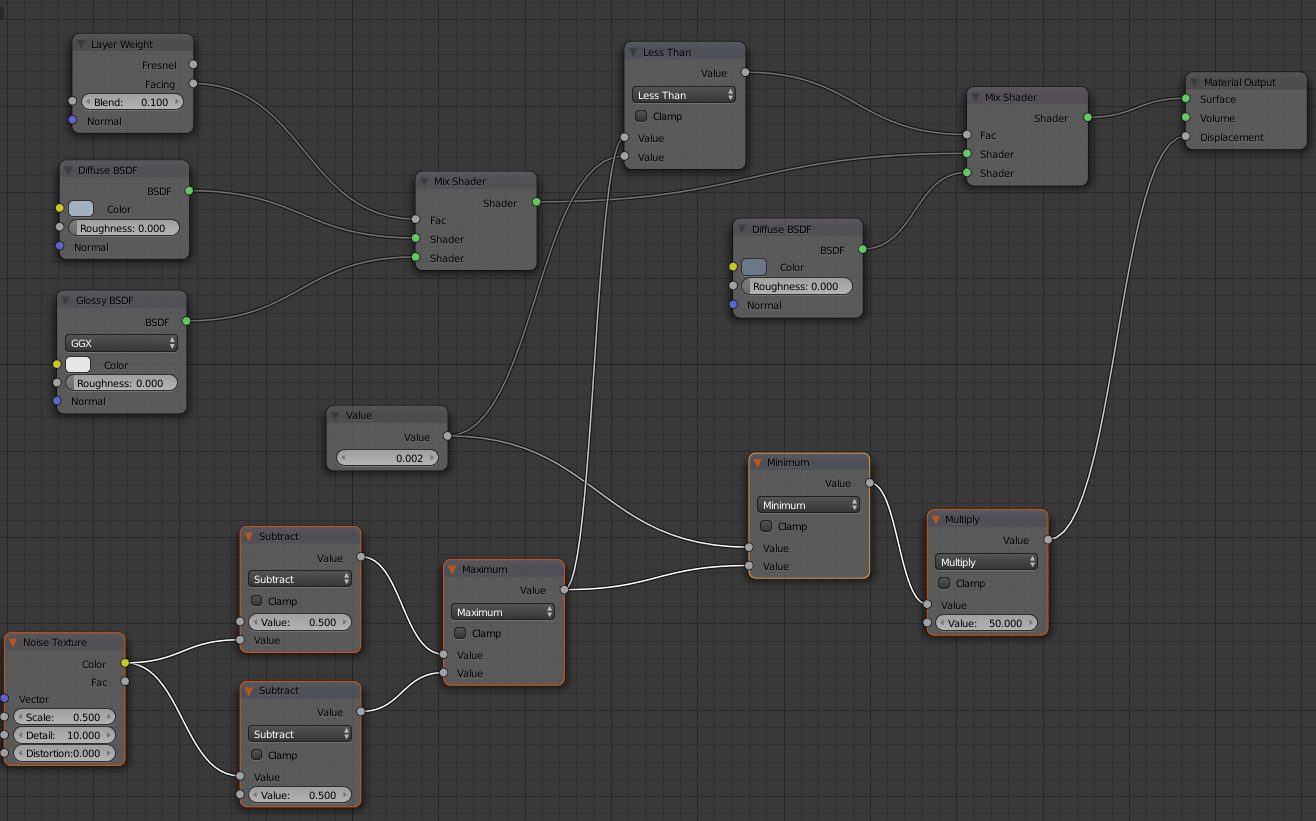The image size is (1316, 821).
Task: Click the upper Subtract node's 0.500 field
Action: coord(300,622)
